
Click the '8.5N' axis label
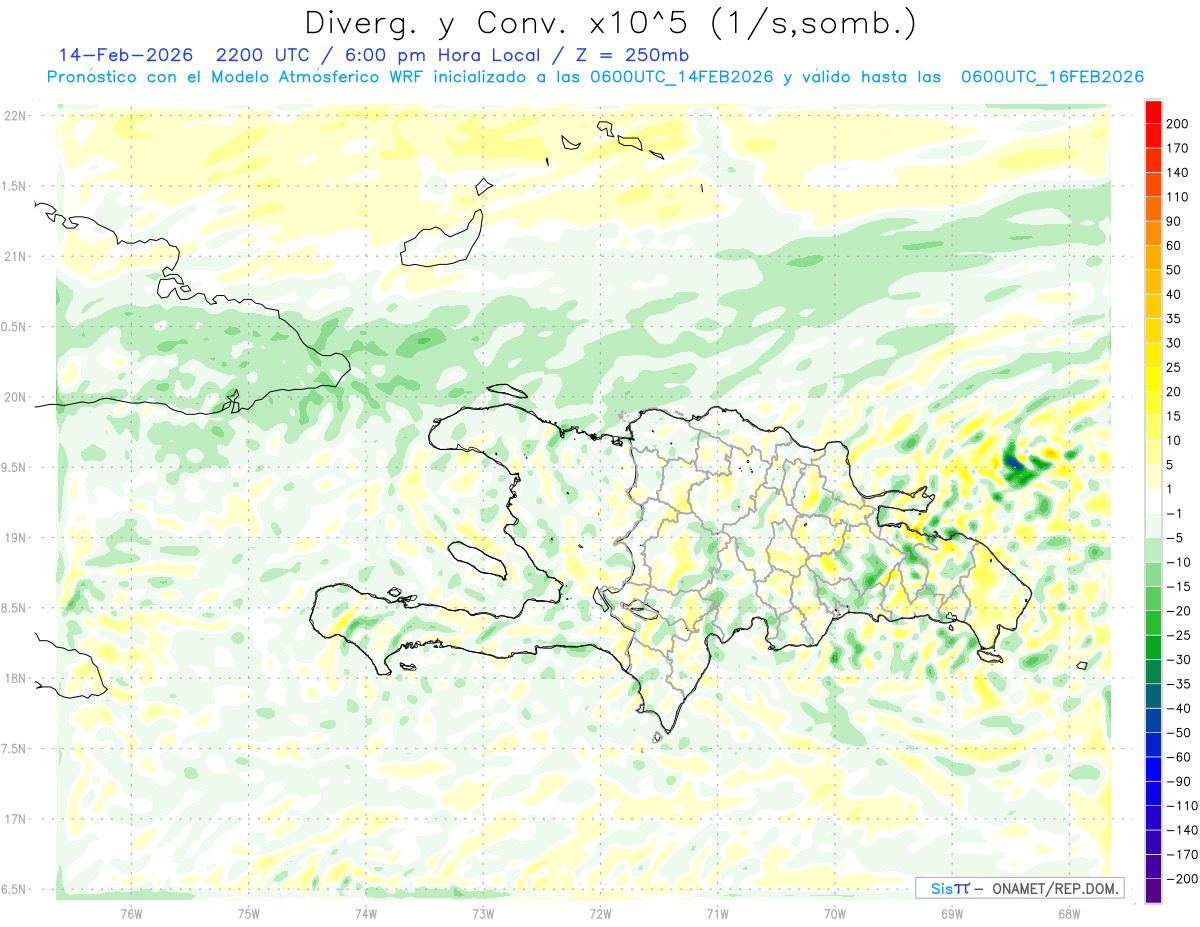click(x=14, y=608)
